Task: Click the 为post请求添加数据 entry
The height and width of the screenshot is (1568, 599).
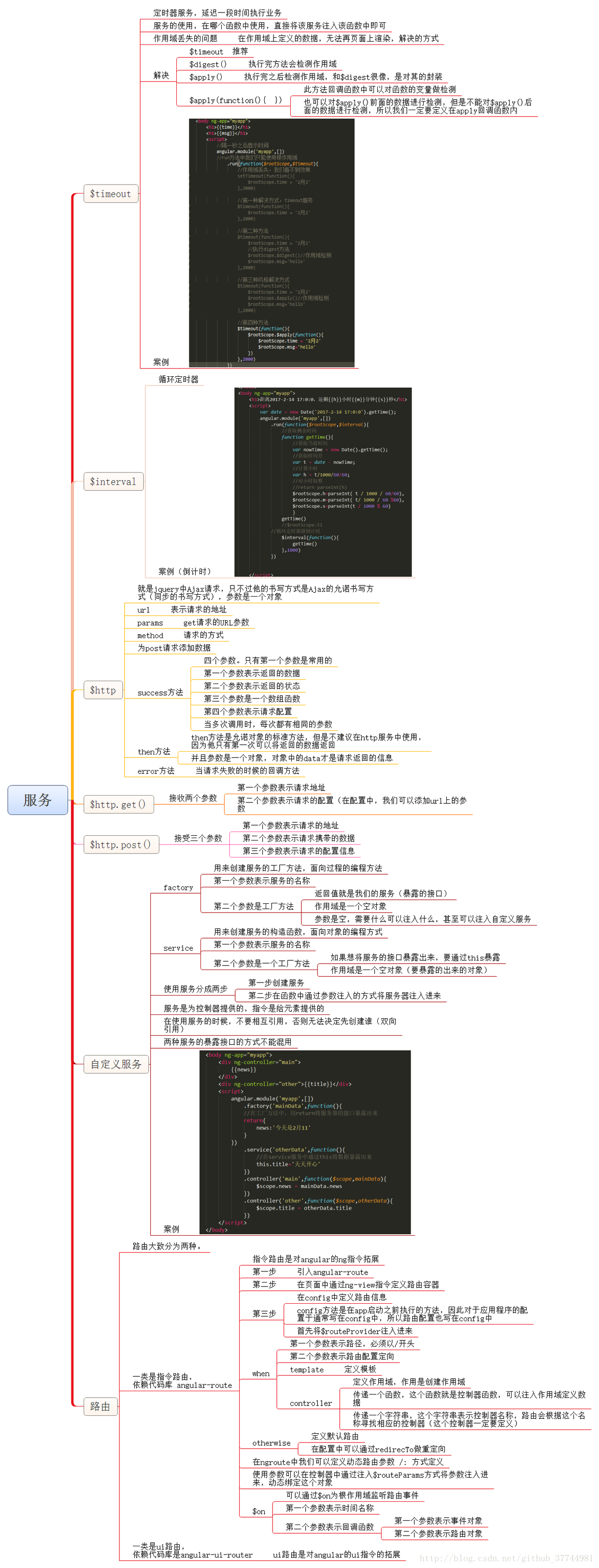Action: tap(173, 648)
